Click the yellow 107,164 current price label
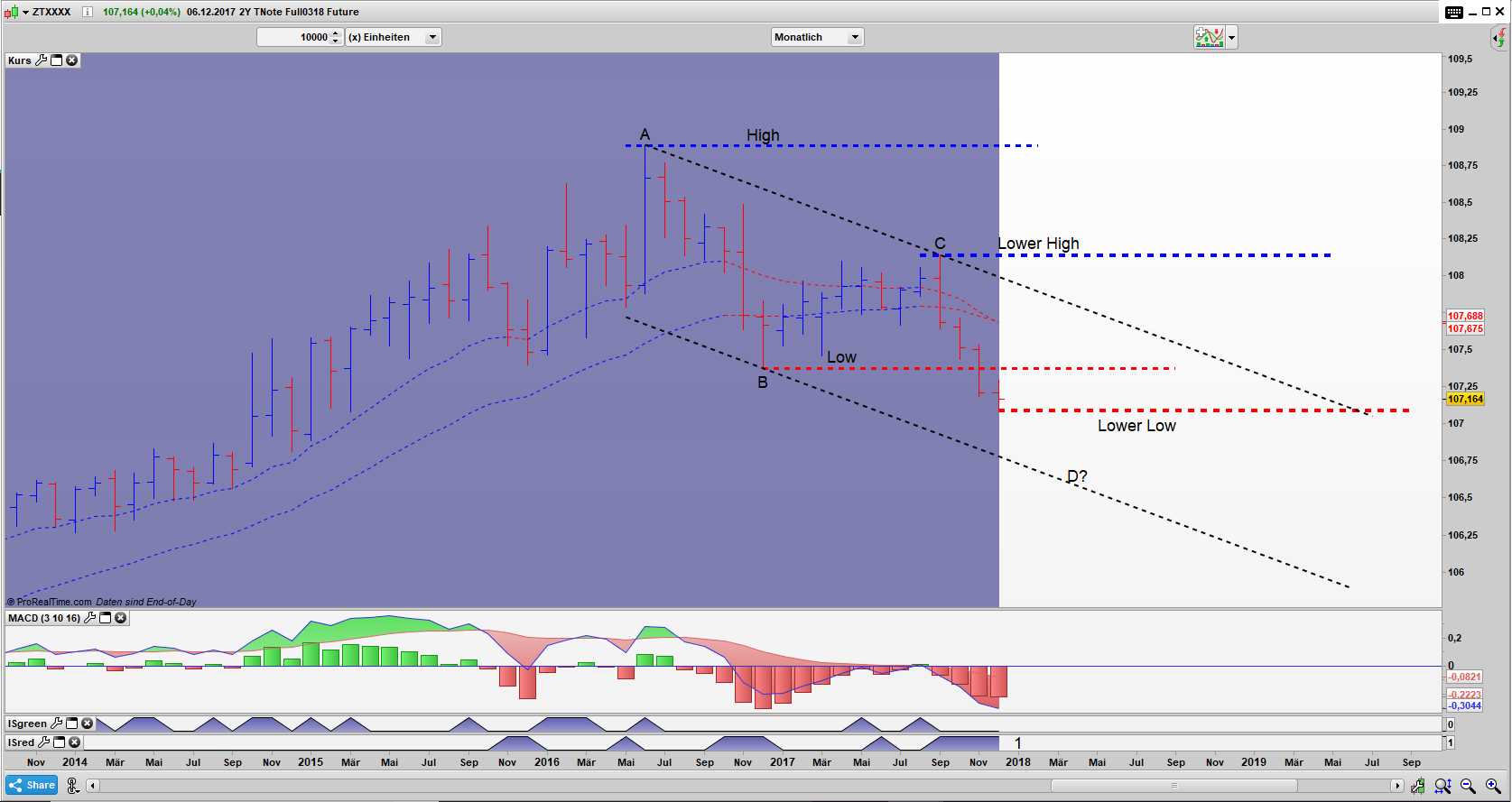Viewport: 1512px width, 802px height. (1465, 399)
